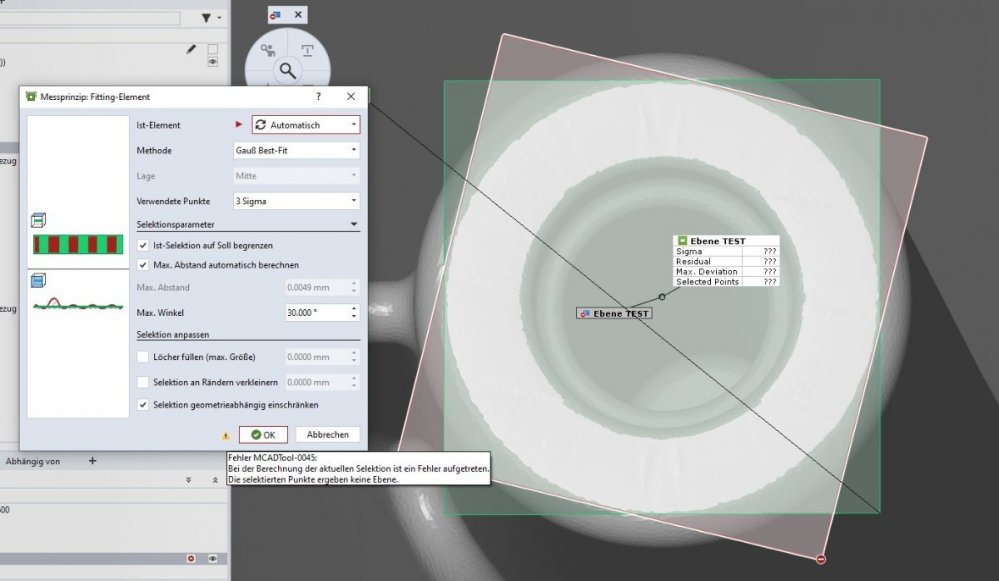Open the Abhängig von tab

click(x=33, y=461)
